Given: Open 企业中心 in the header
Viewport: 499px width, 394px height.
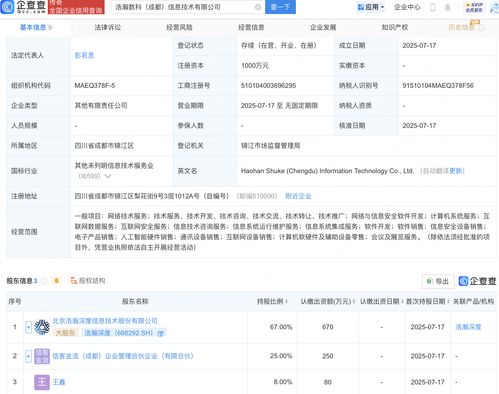Looking at the screenshot, I should (407, 7).
